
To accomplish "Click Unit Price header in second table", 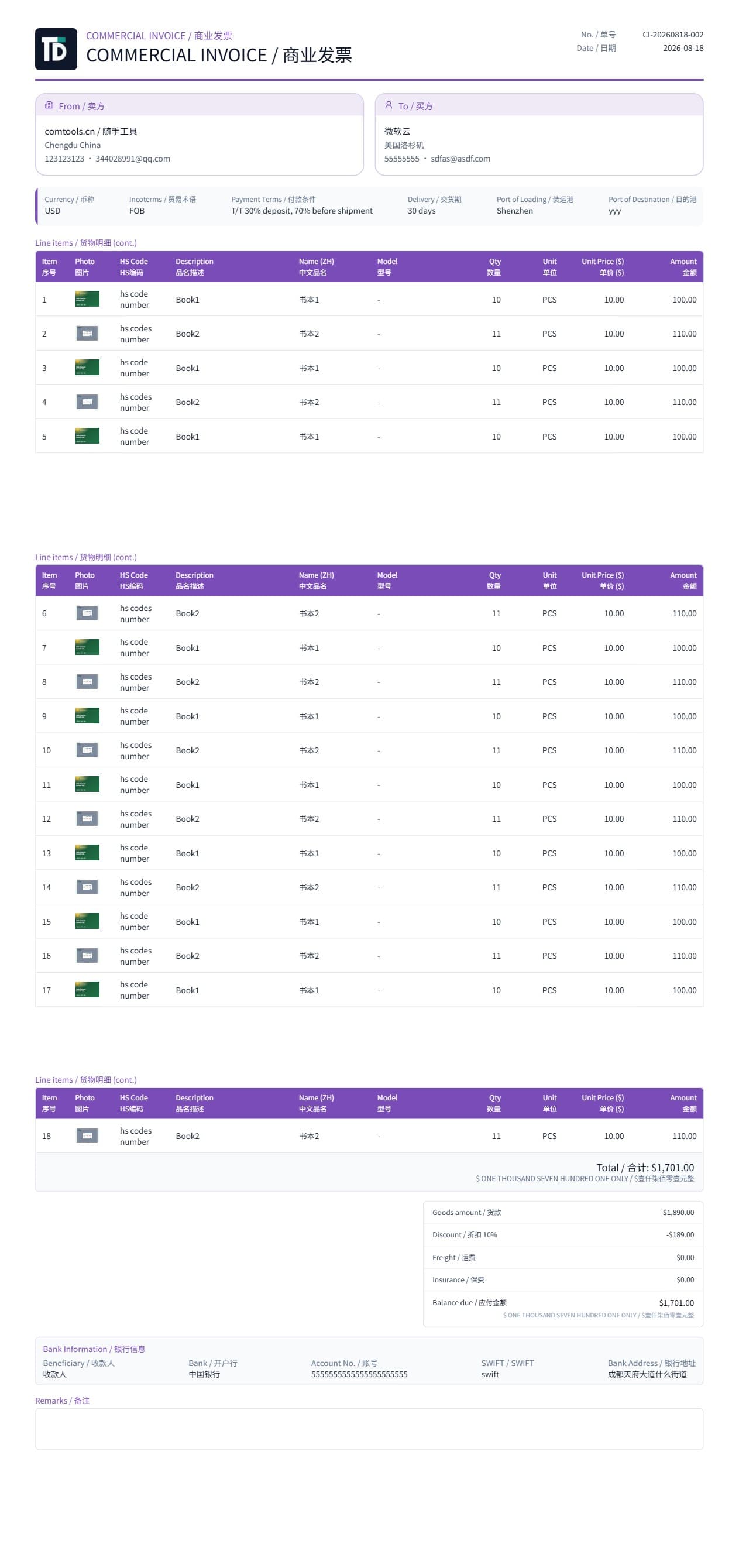I will (x=602, y=581).
